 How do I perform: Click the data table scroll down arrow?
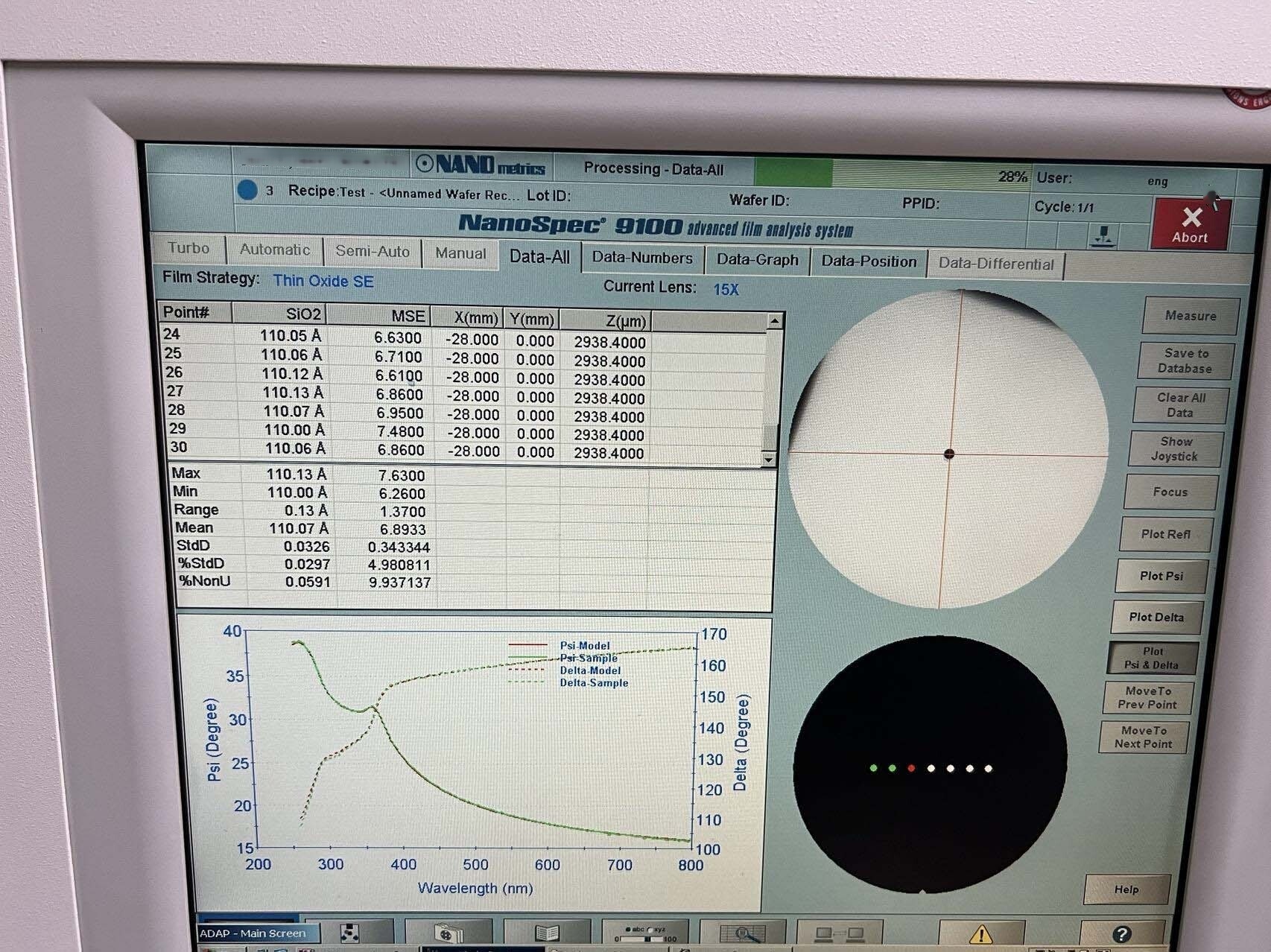coord(770,460)
